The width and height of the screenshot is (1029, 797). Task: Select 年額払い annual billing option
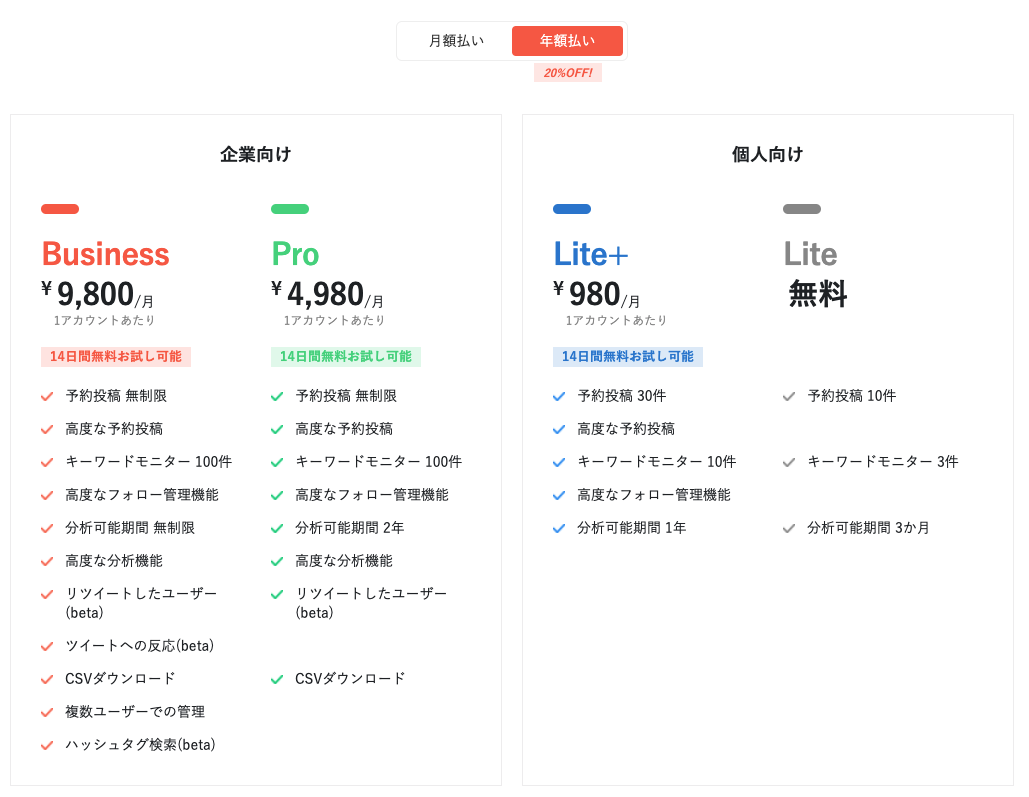(x=567, y=41)
